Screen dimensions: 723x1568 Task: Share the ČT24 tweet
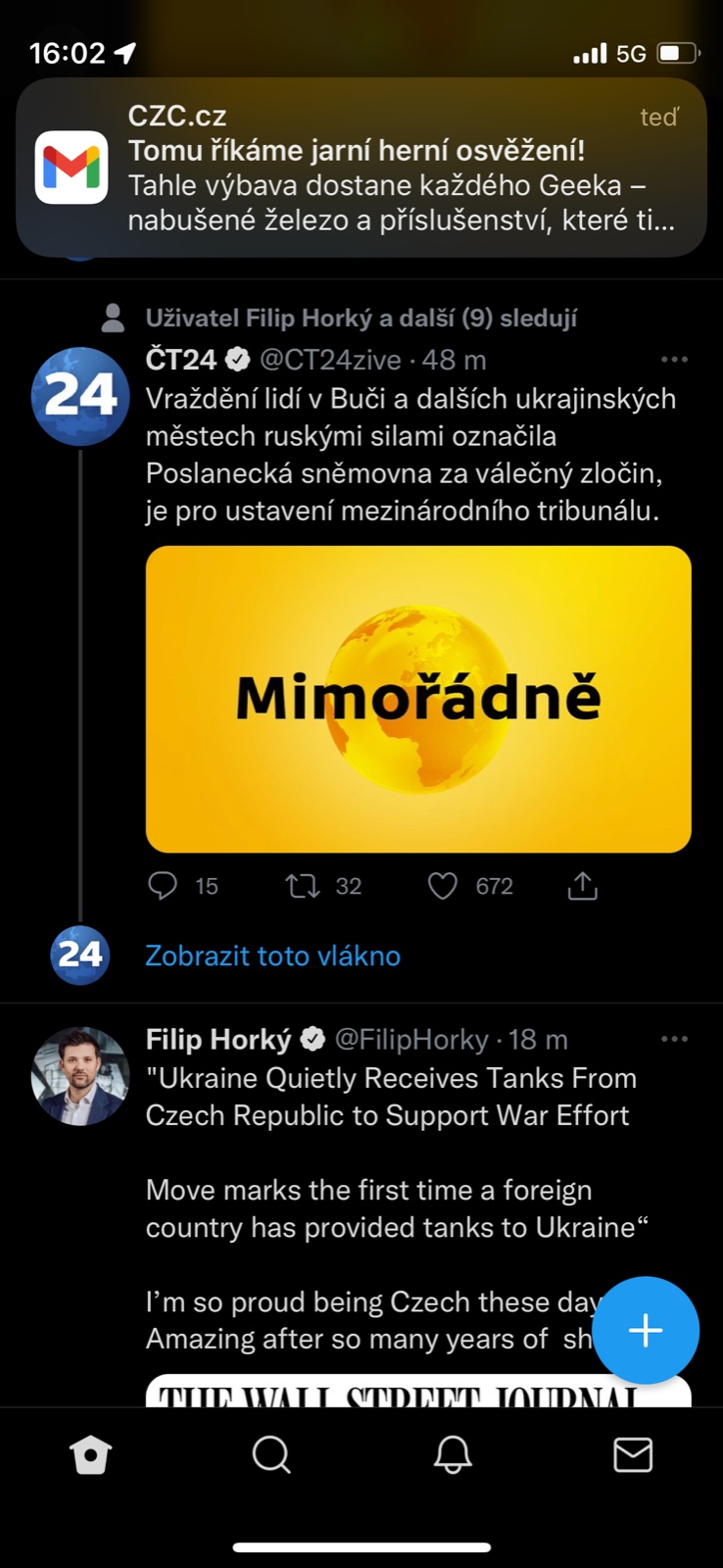(x=582, y=886)
